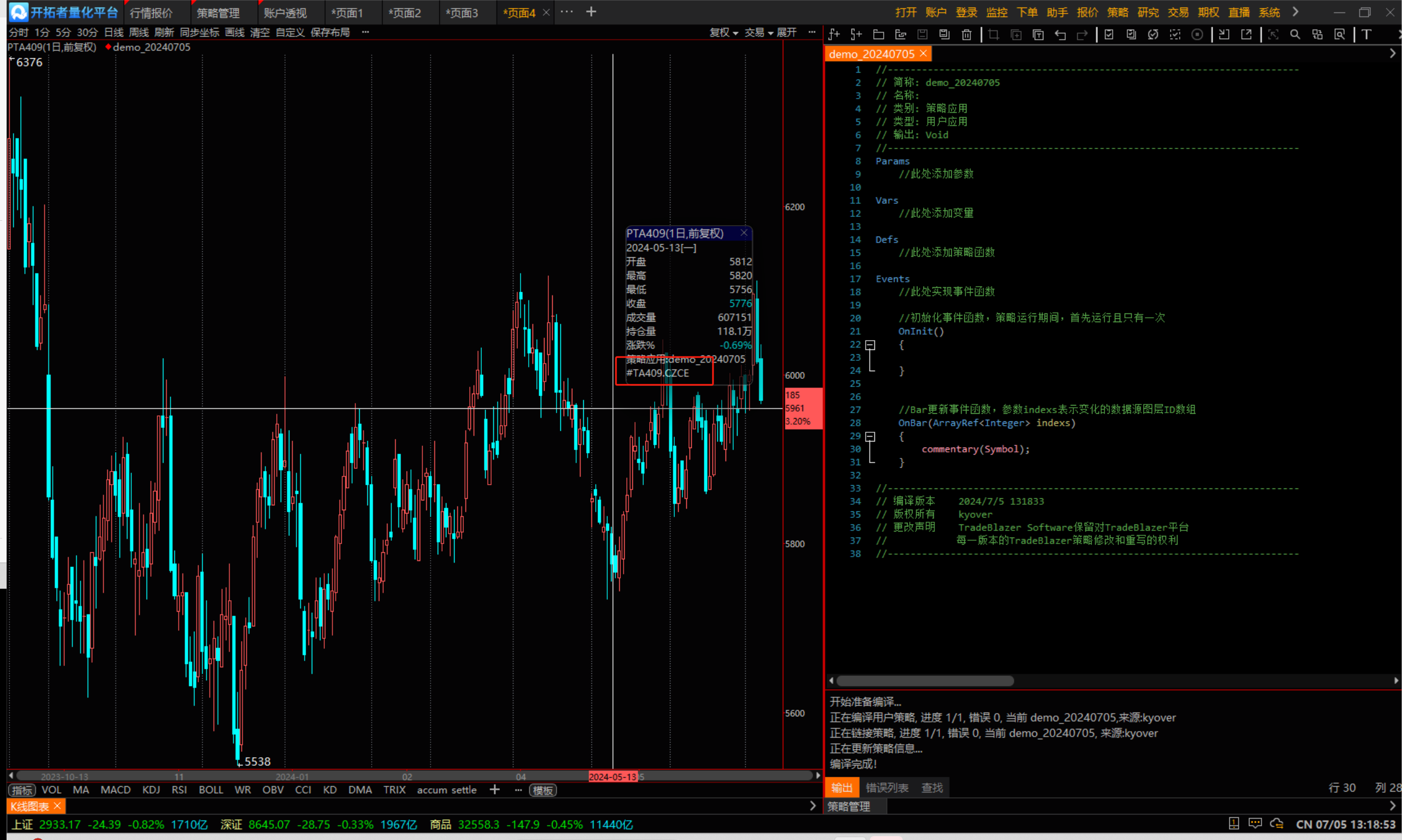
Task: Click the export arrow-out-of-box icon
Action: pyautogui.click(x=1246, y=34)
